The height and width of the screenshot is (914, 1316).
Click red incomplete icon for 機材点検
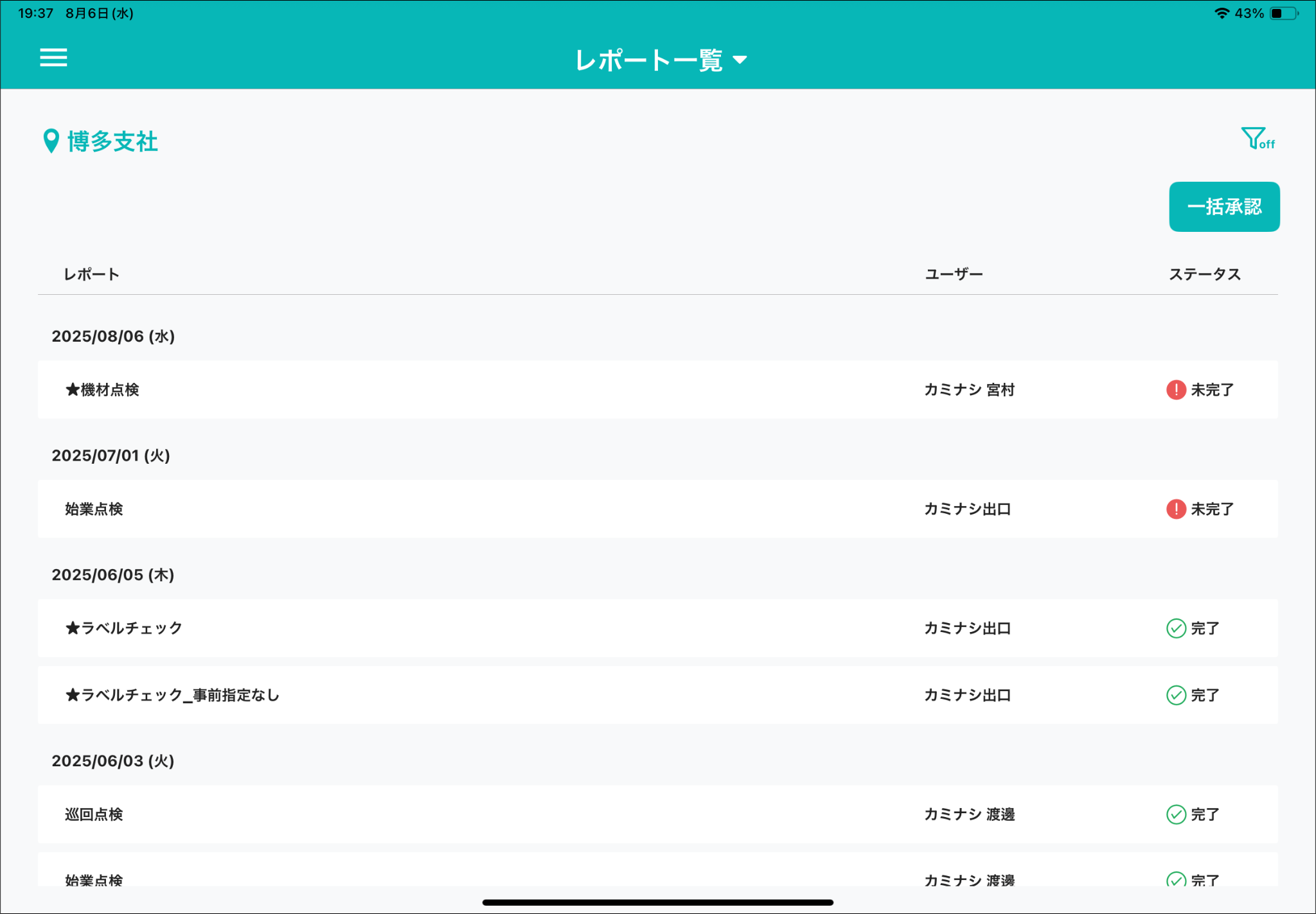1175,390
